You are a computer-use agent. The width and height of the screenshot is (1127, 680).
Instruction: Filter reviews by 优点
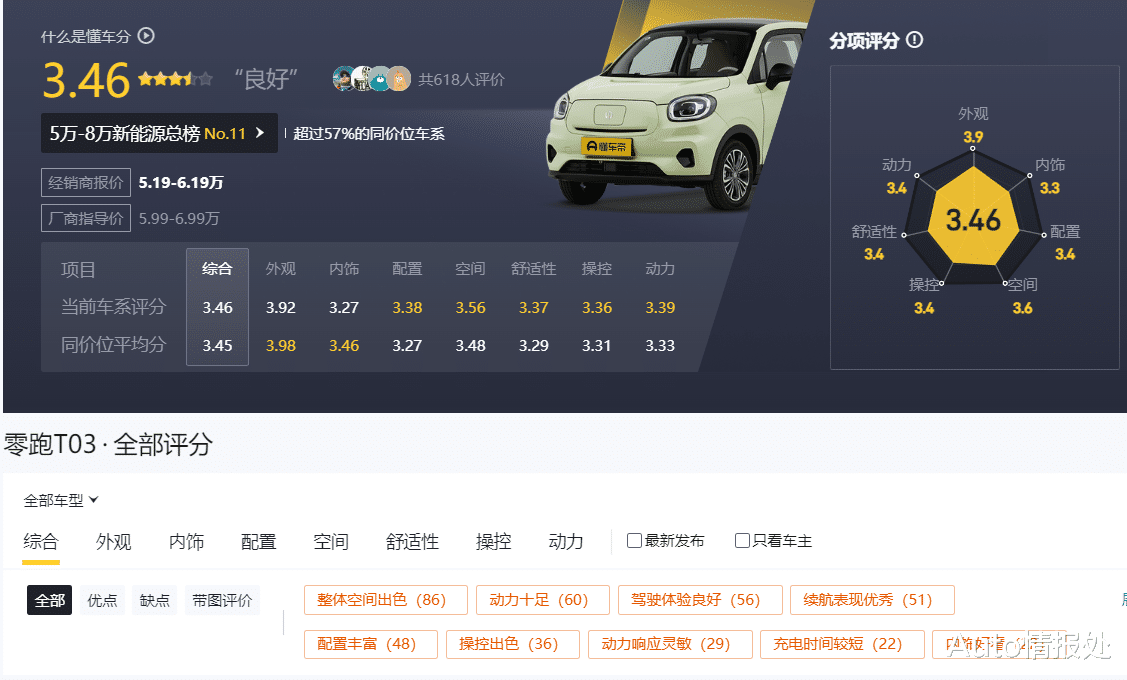[x=102, y=600]
